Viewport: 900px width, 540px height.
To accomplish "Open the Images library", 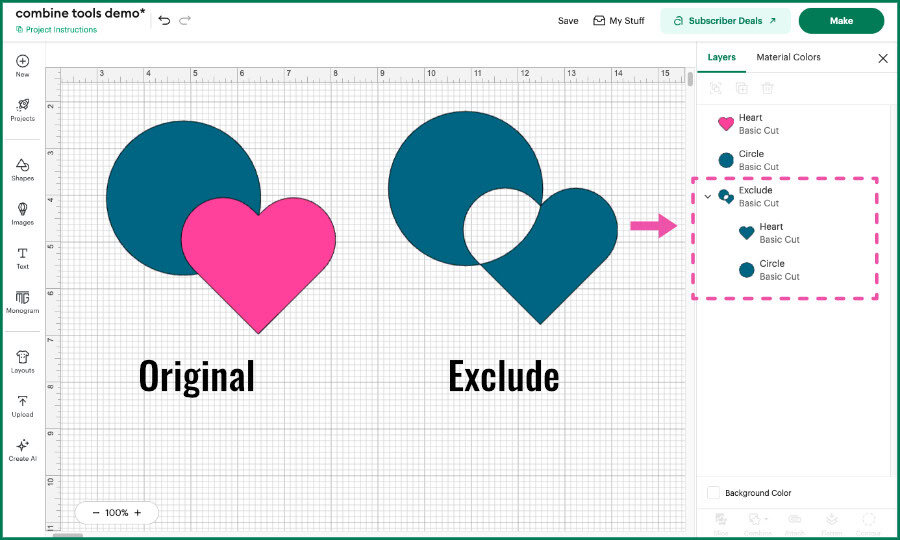I will pyautogui.click(x=22, y=214).
